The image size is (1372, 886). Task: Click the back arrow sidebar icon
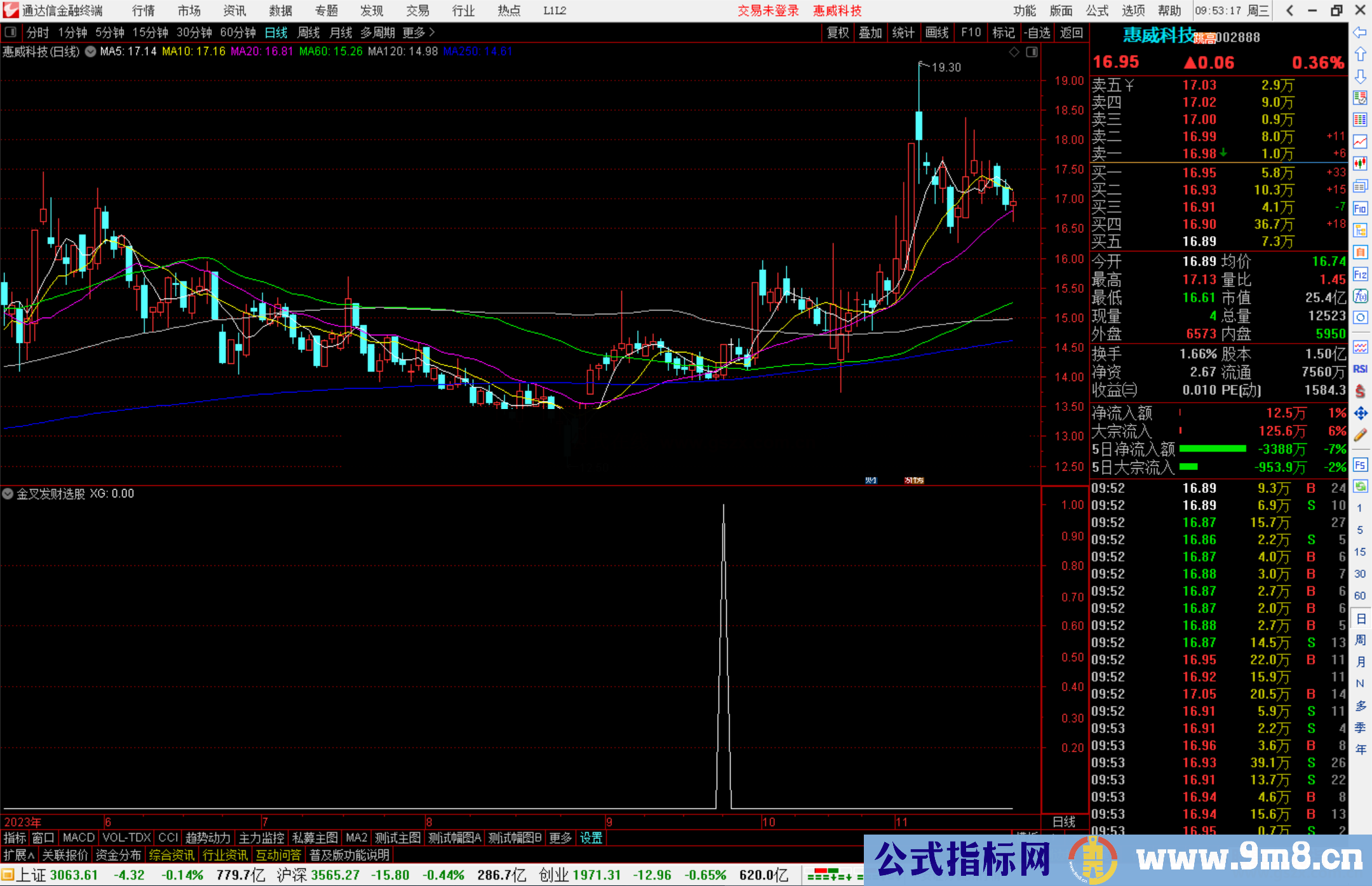click(x=1360, y=32)
